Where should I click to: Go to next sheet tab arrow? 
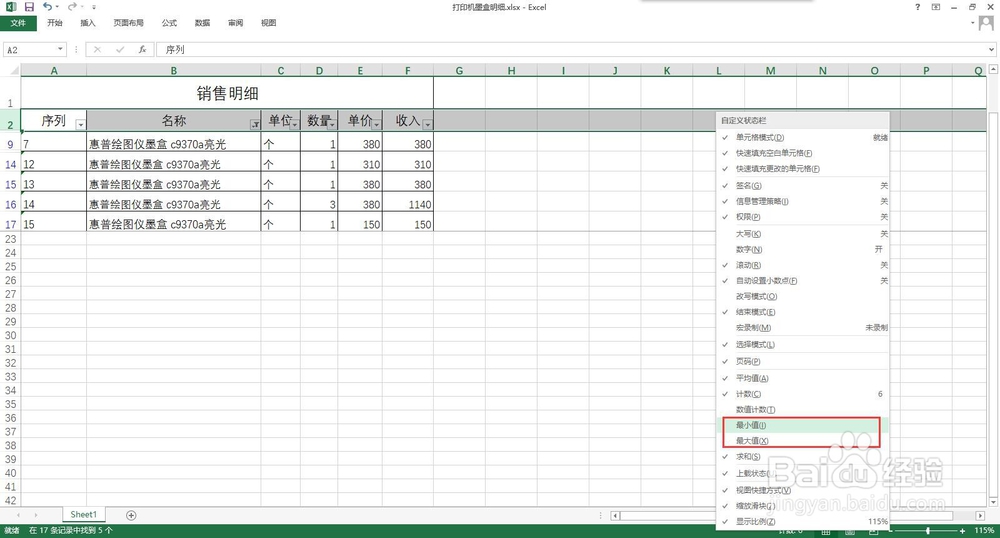coord(36,515)
